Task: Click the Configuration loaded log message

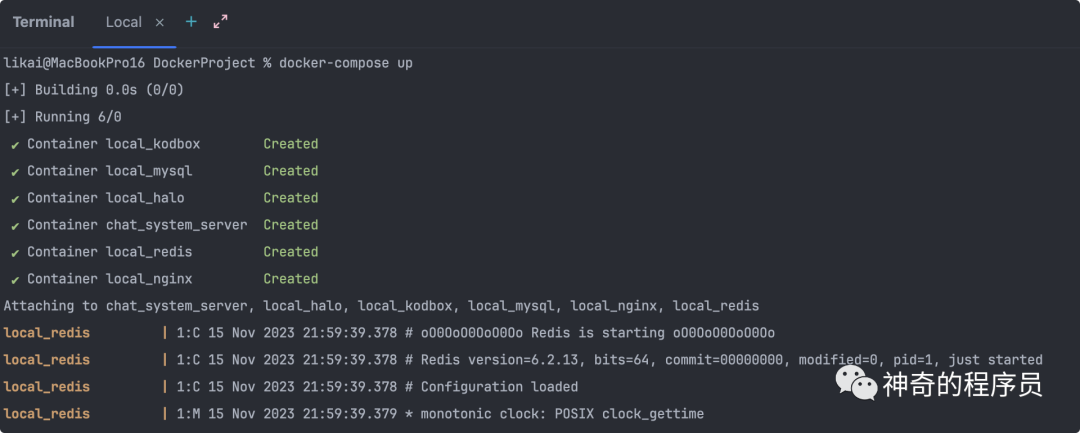Action: point(499,387)
